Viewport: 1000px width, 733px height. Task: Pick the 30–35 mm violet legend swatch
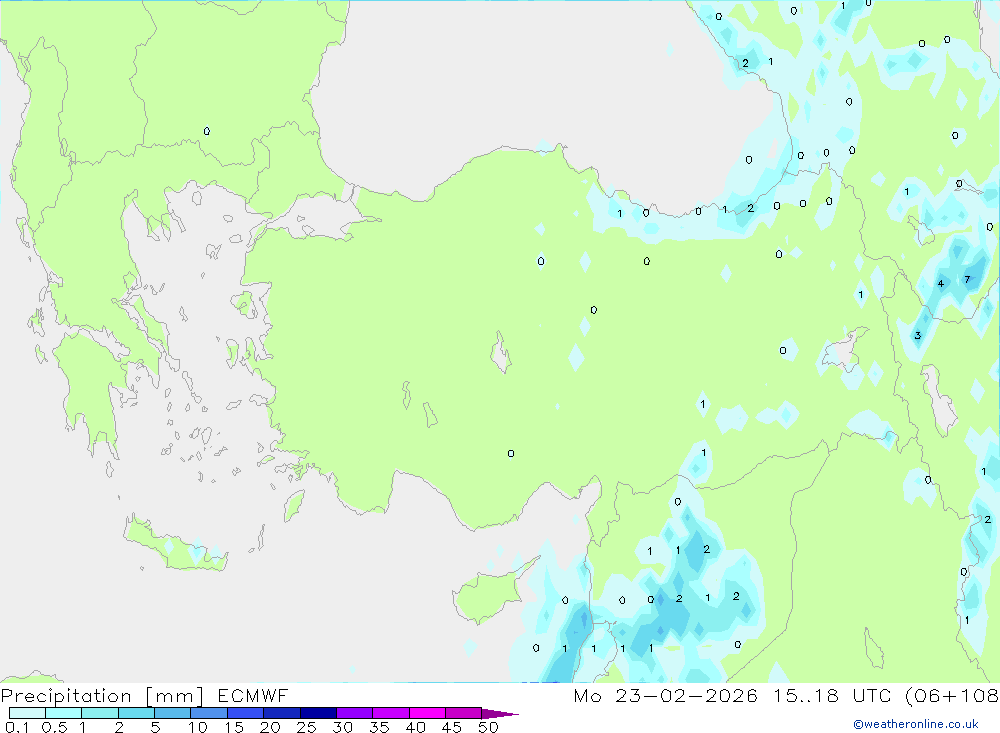355,713
